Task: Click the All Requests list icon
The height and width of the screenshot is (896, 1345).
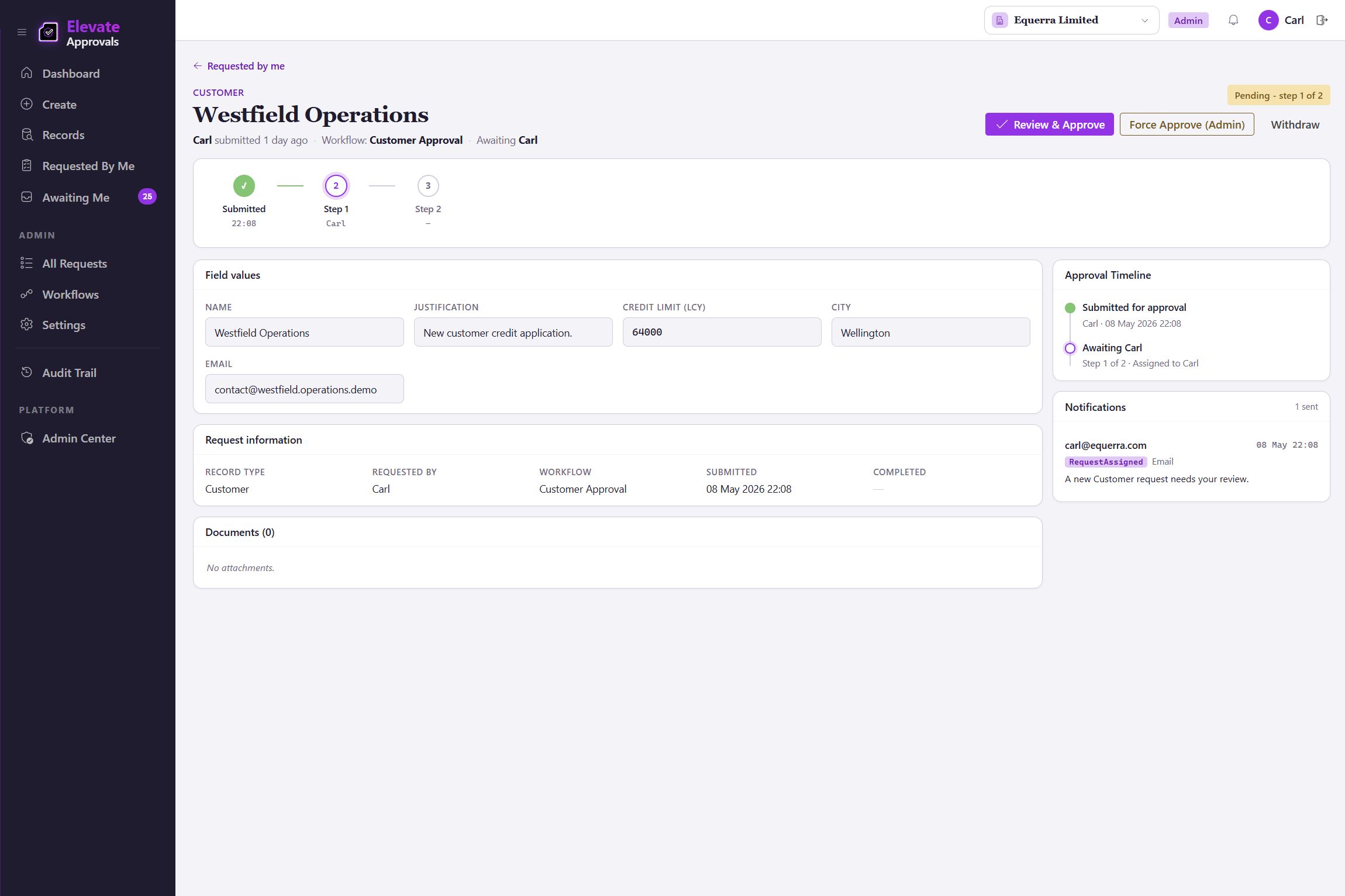Action: click(x=27, y=263)
